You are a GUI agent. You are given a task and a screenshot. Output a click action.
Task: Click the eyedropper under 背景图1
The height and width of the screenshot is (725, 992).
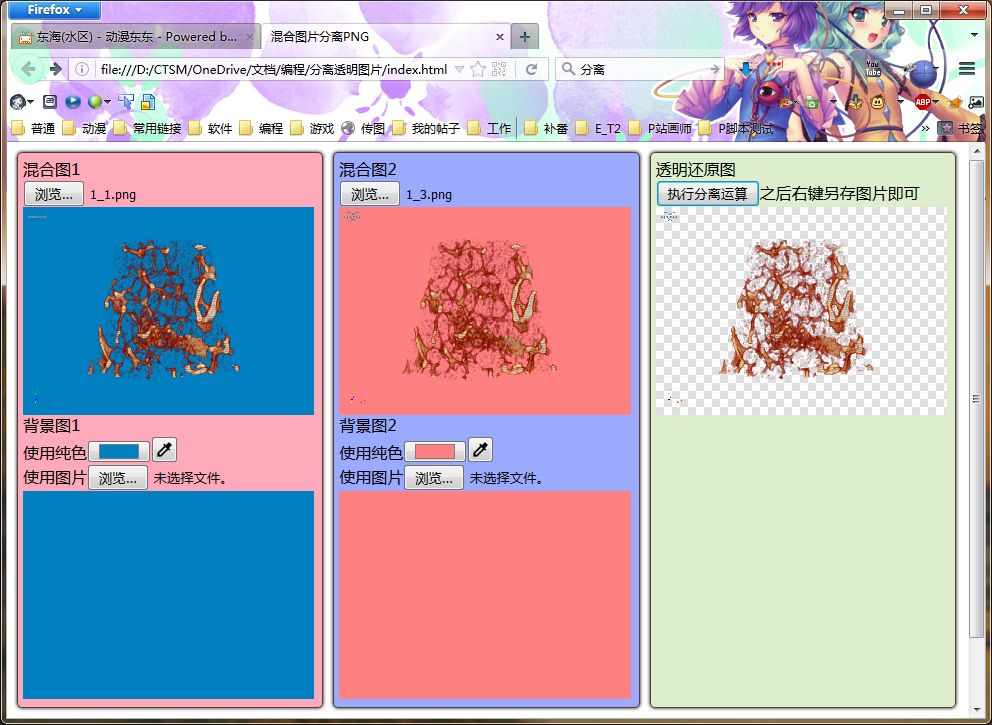click(164, 450)
